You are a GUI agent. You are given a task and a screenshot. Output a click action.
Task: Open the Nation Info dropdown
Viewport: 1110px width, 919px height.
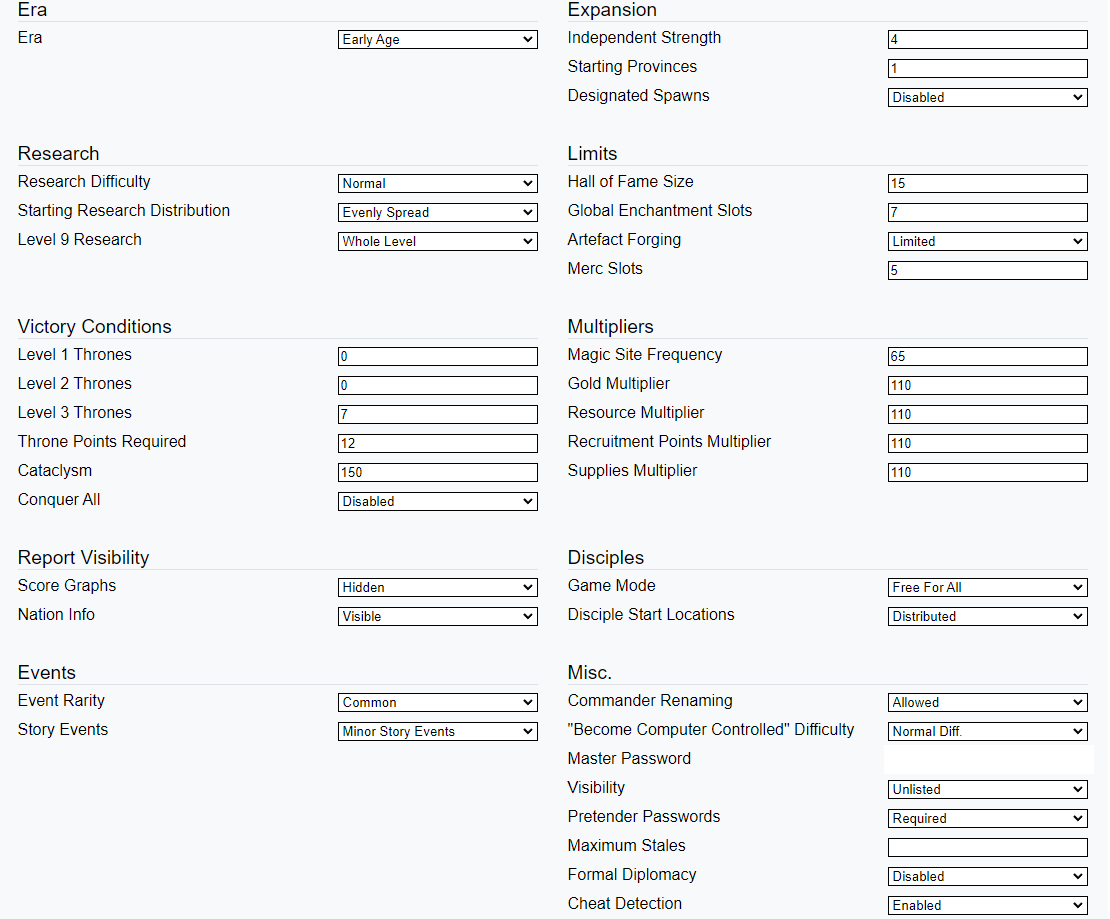tap(437, 617)
